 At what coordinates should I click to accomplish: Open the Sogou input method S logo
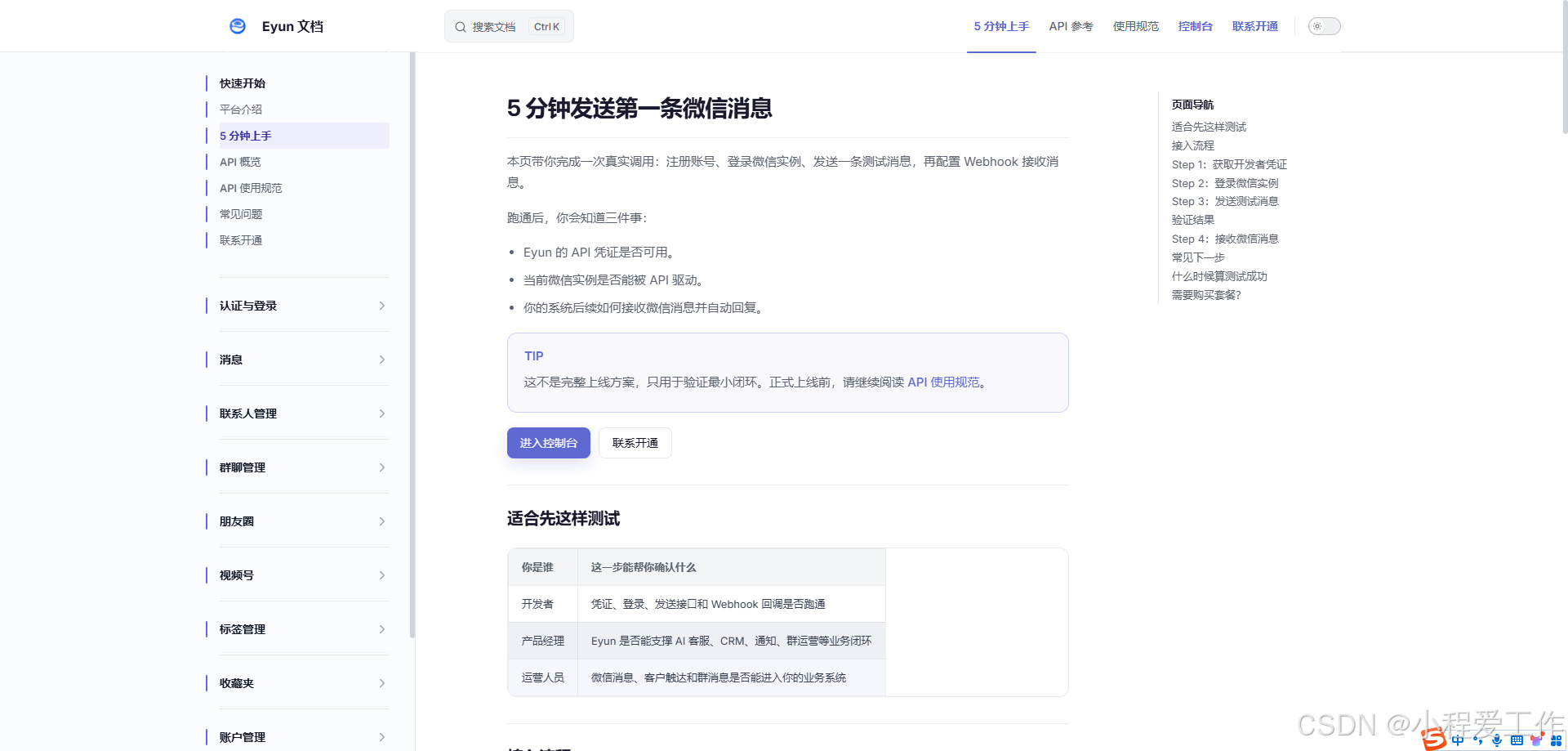1434,739
